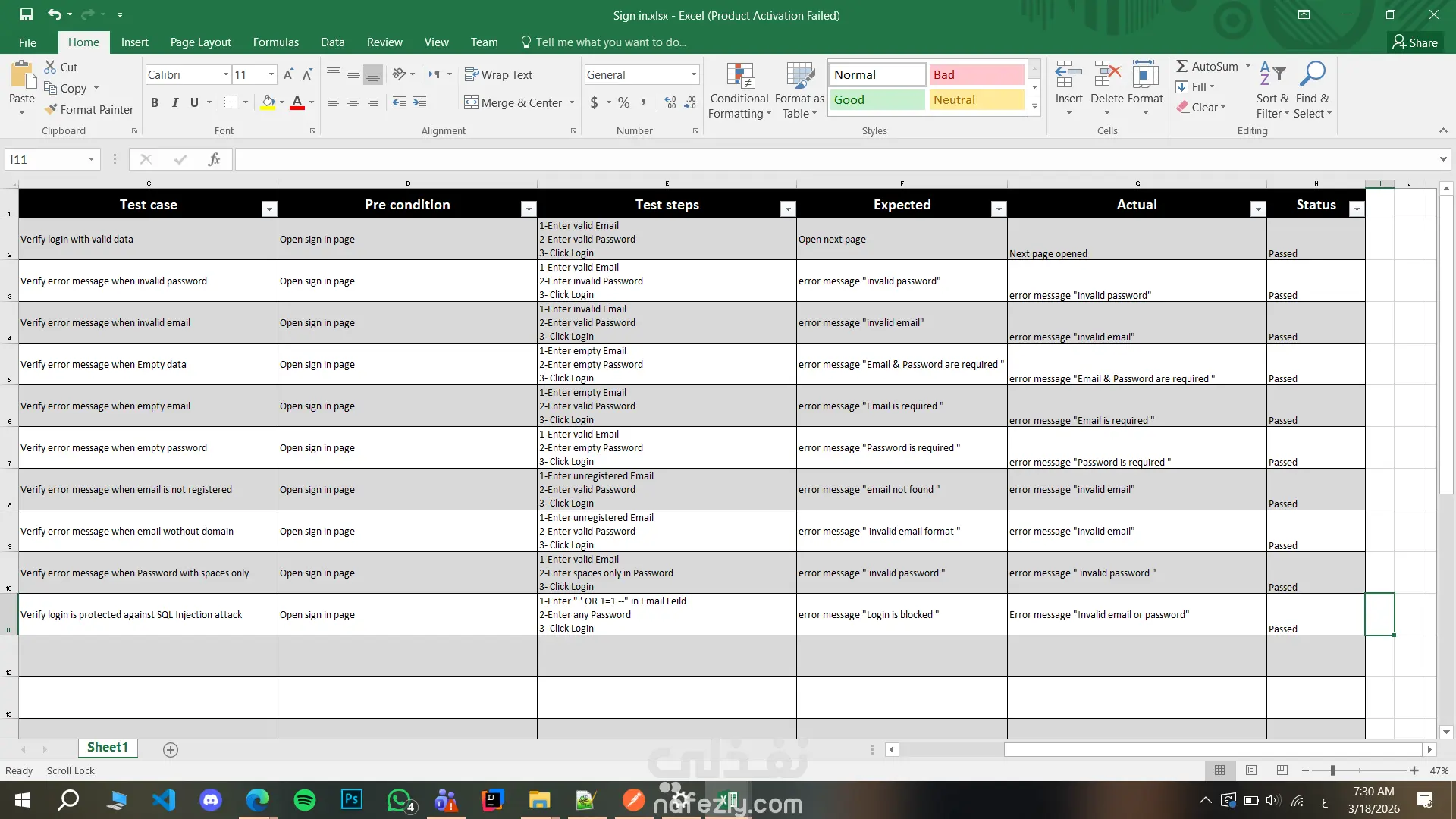Open the Page Layout ribbon tab

(200, 42)
